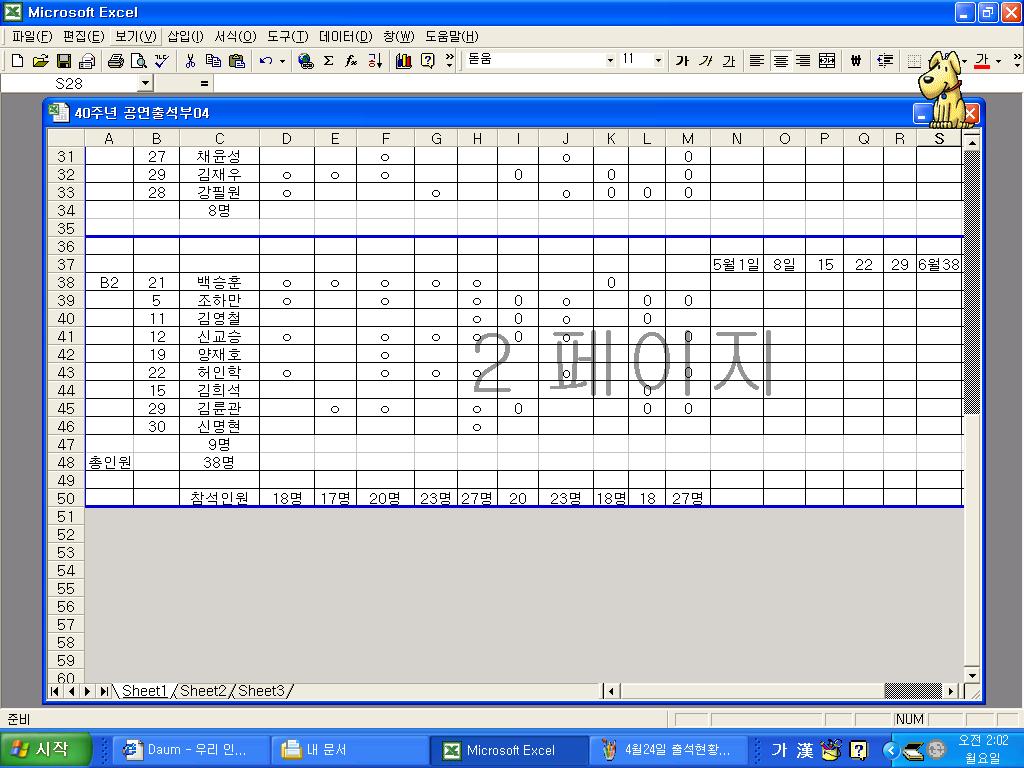Apply the Currency style won icon
This screenshot has height=768, width=1024.
[856, 61]
